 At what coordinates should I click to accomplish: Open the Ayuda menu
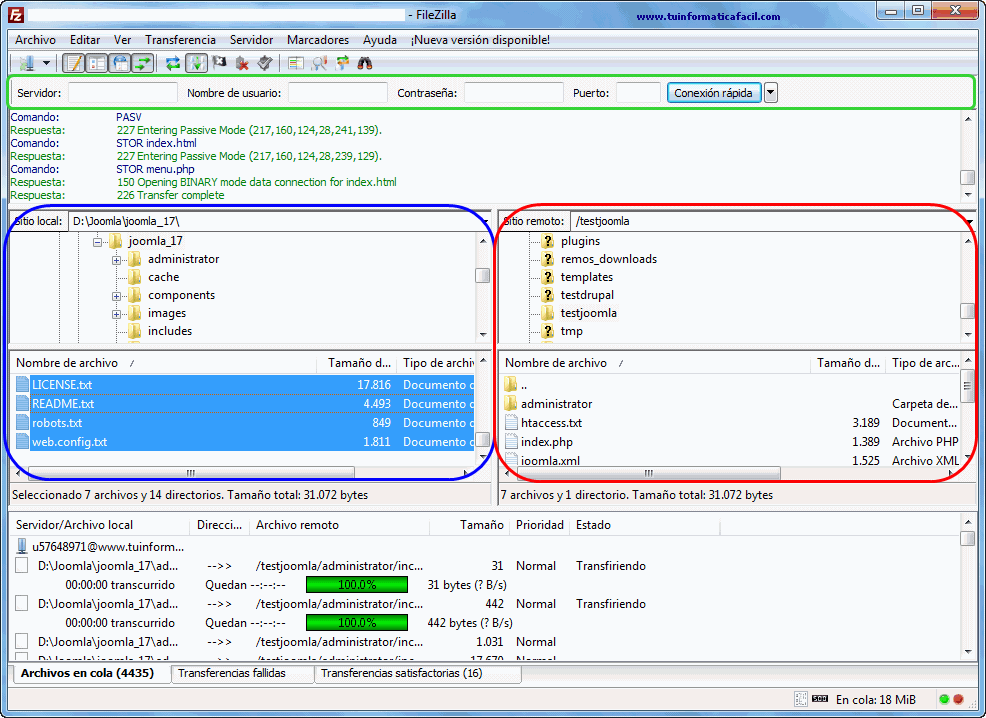[x=380, y=40]
